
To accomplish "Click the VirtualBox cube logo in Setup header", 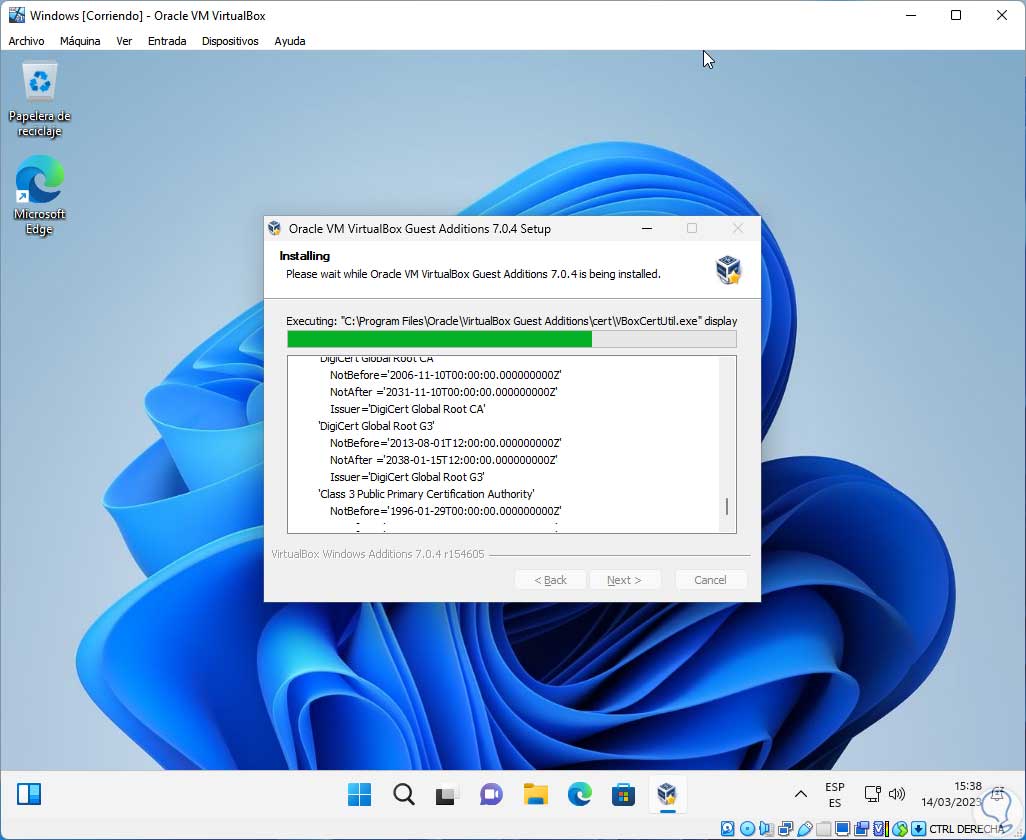I will pyautogui.click(x=728, y=269).
